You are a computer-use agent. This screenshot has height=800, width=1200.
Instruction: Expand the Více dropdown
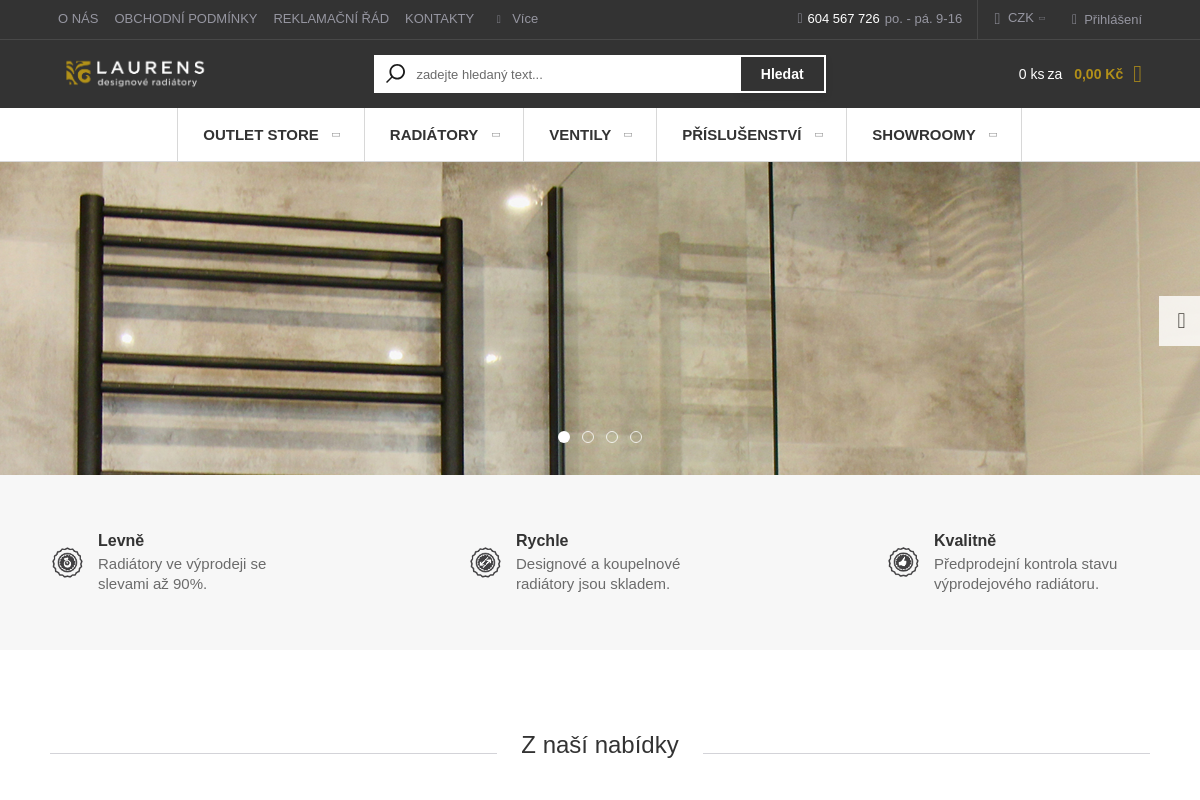[x=515, y=18]
